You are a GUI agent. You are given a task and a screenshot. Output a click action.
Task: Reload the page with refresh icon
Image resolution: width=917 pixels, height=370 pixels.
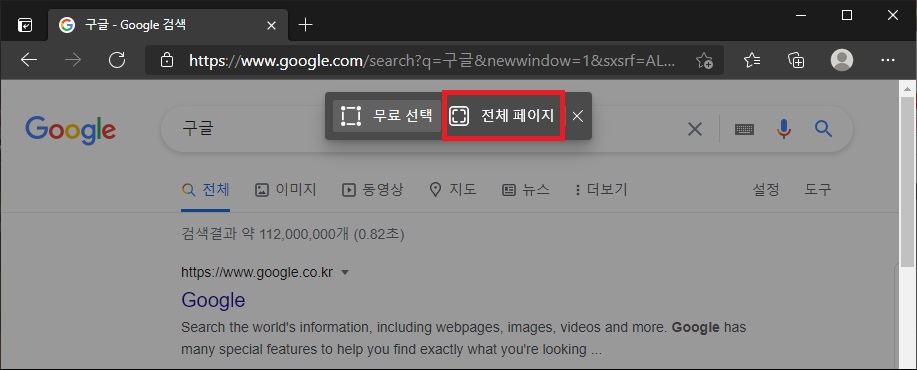(118, 60)
